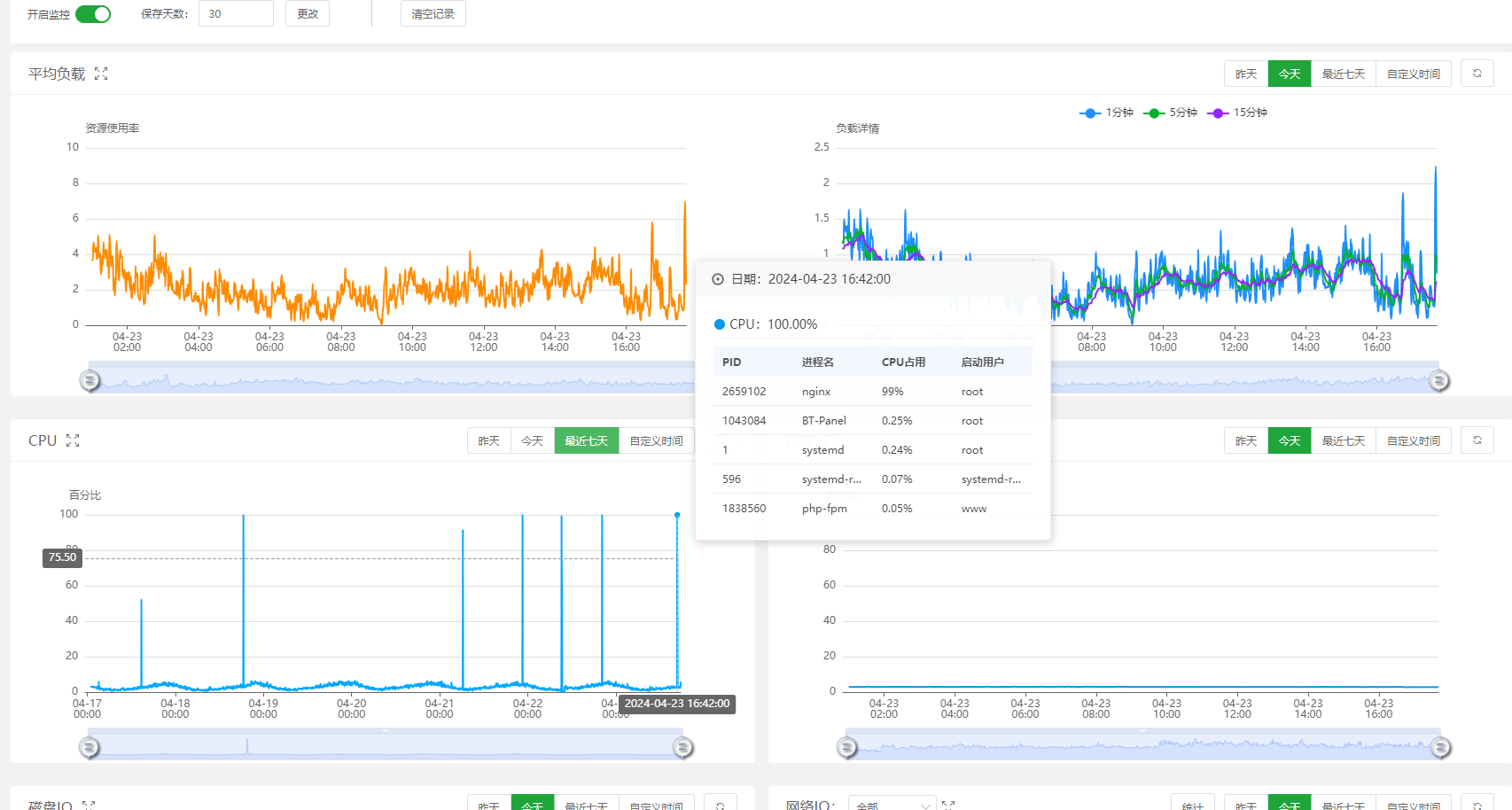Select 最近七天 tab in CPU panel
1512x810 pixels.
pyautogui.click(x=587, y=440)
